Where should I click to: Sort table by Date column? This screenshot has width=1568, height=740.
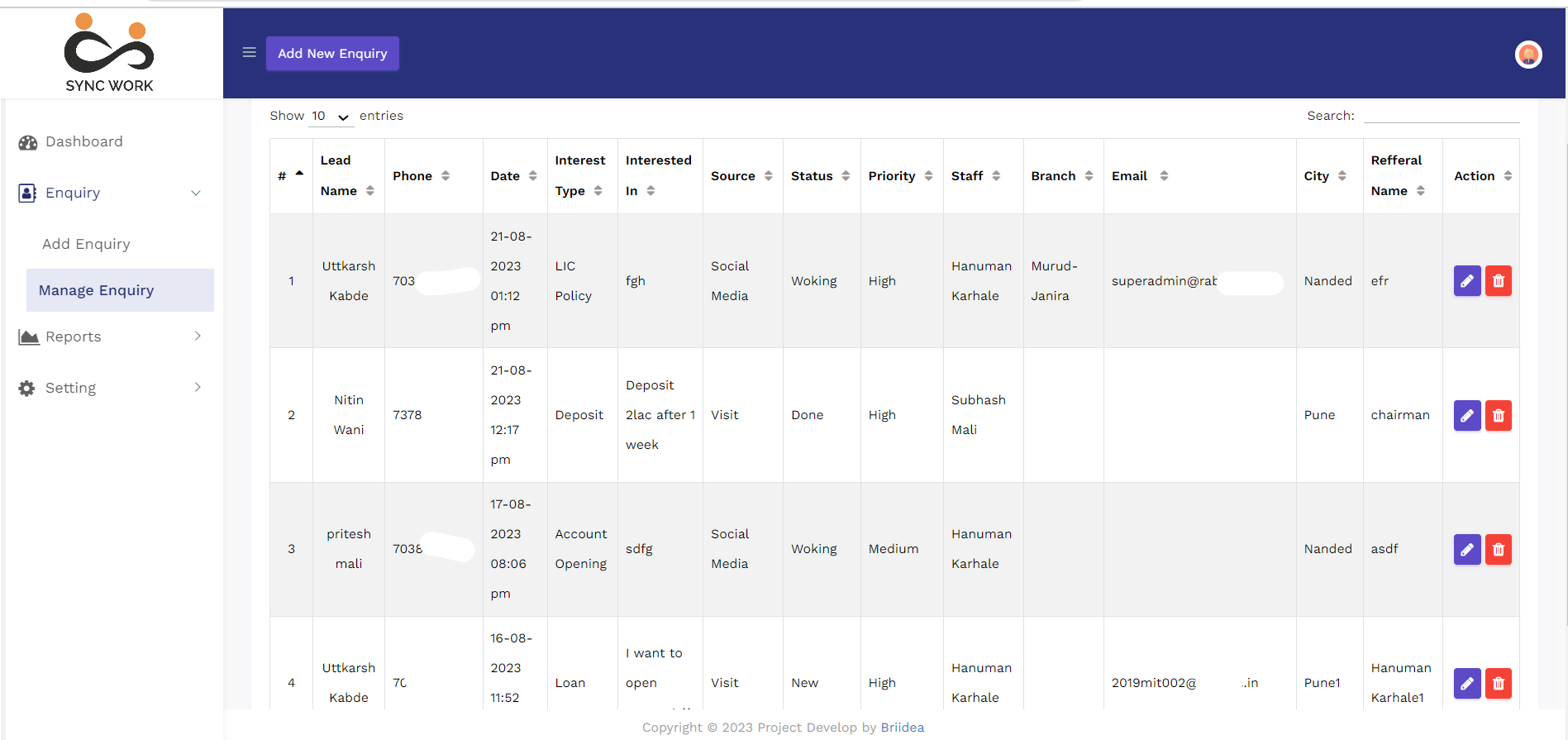[x=514, y=175]
